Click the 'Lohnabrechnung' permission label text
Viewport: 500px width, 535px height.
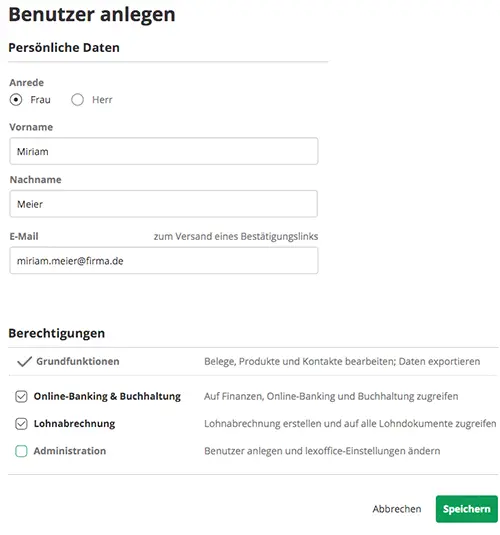[74, 424]
